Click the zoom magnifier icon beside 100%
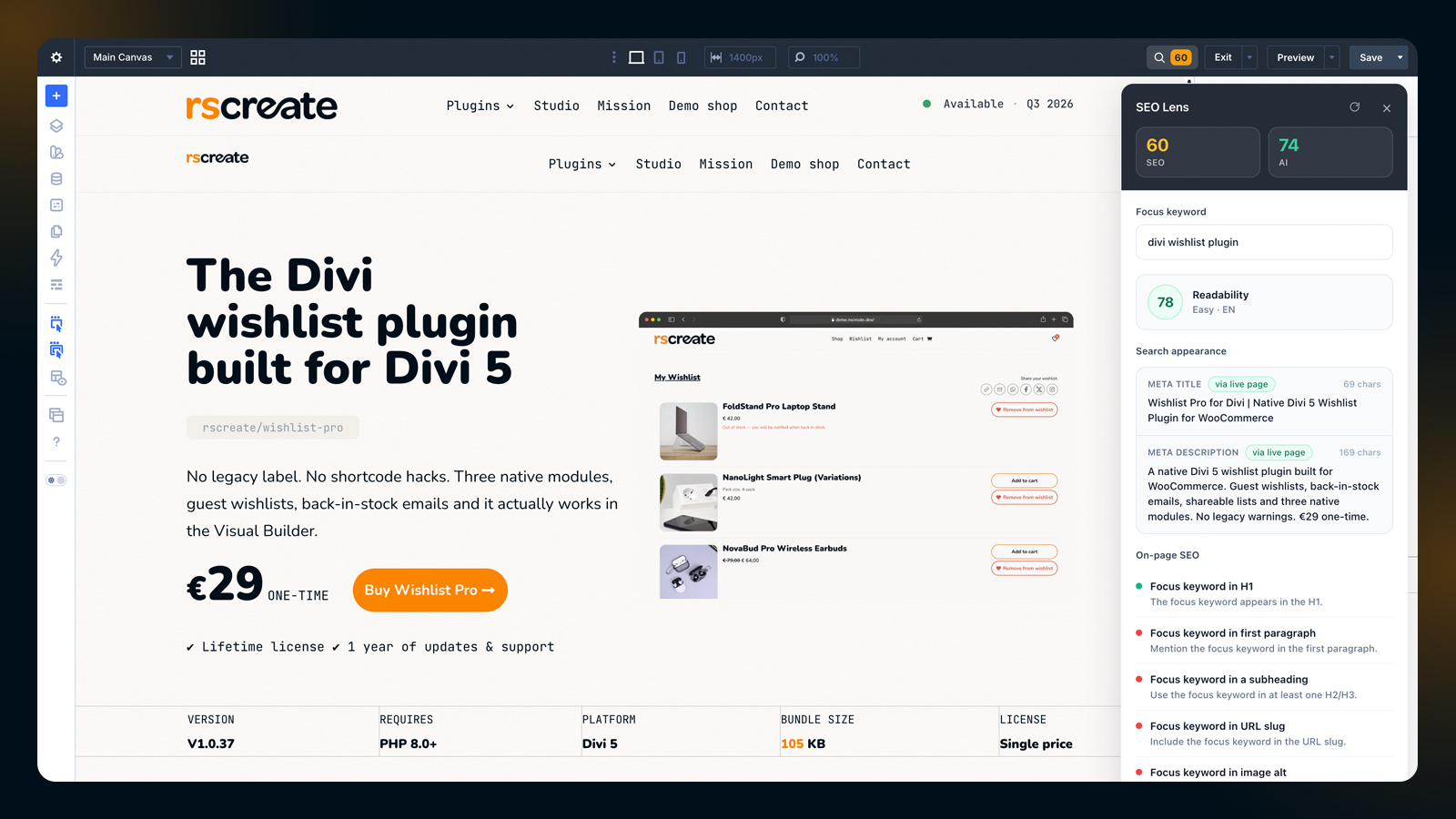The width and height of the screenshot is (1456, 819). pyautogui.click(x=800, y=57)
